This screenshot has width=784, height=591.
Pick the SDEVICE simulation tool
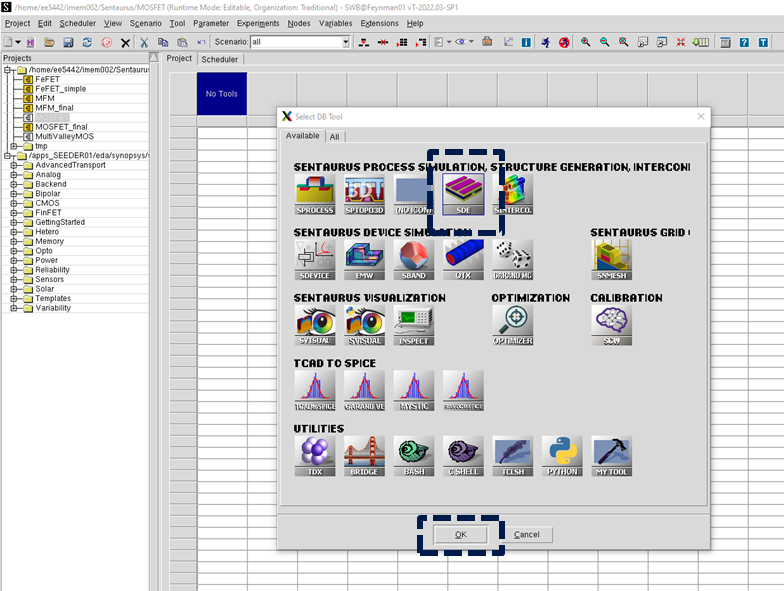click(x=315, y=258)
